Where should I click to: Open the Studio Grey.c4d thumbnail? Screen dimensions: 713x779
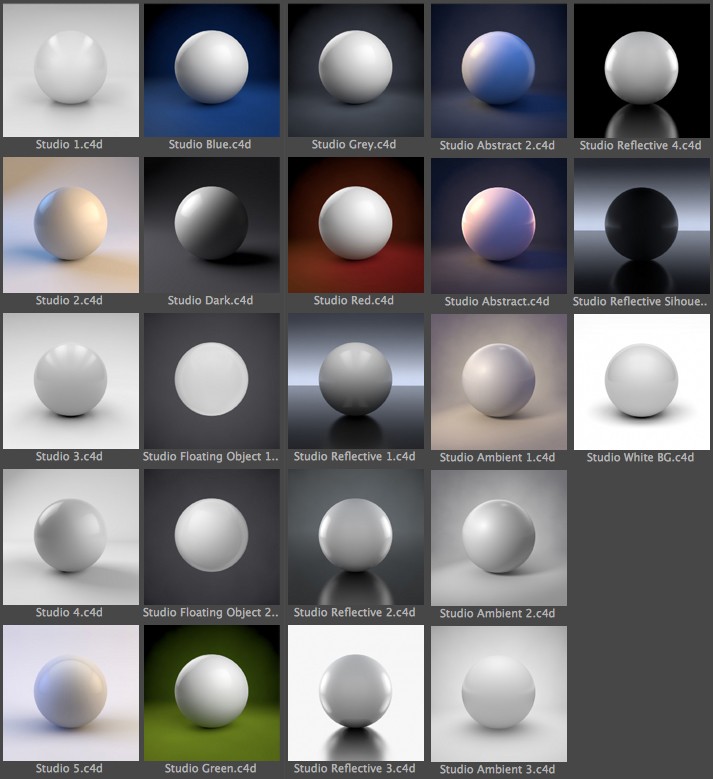point(356,71)
